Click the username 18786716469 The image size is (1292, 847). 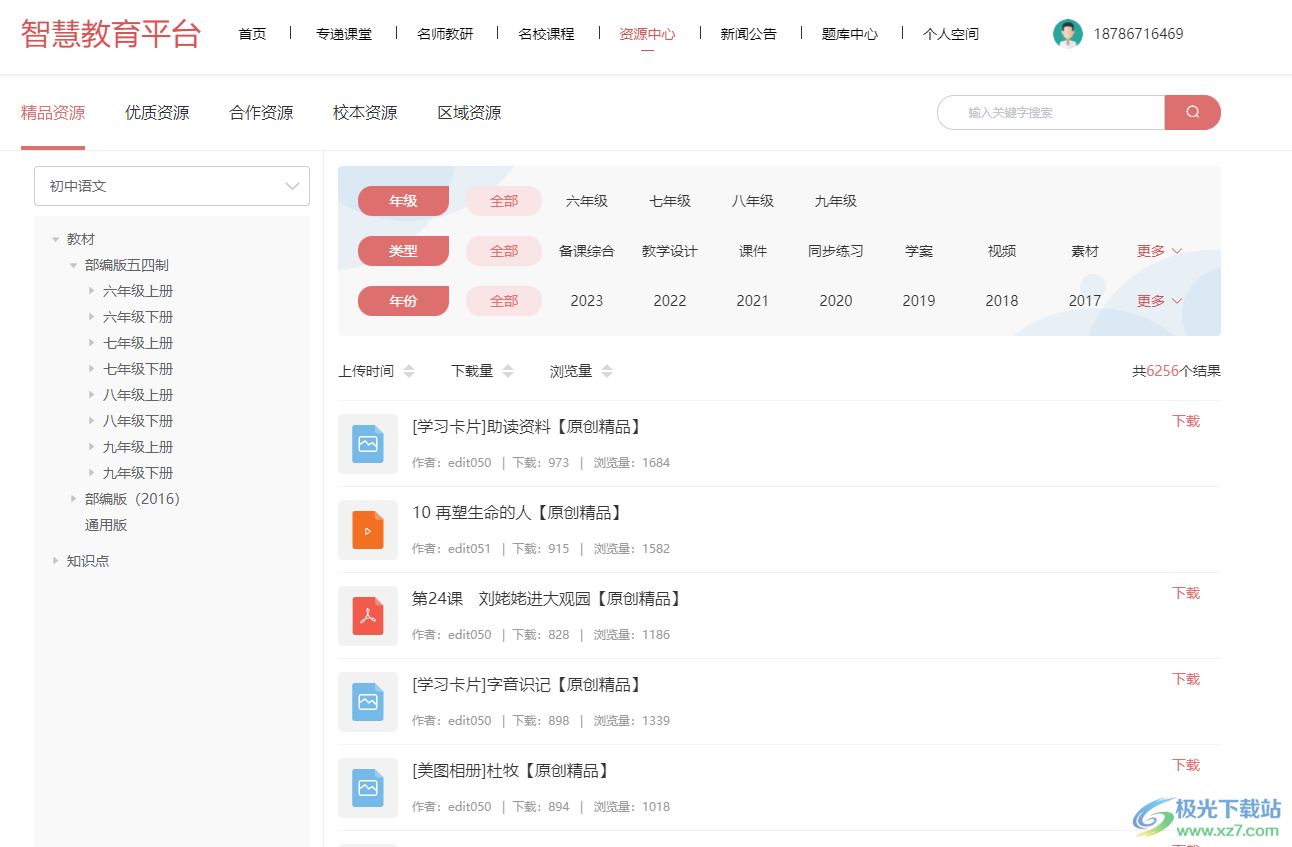coord(1138,34)
